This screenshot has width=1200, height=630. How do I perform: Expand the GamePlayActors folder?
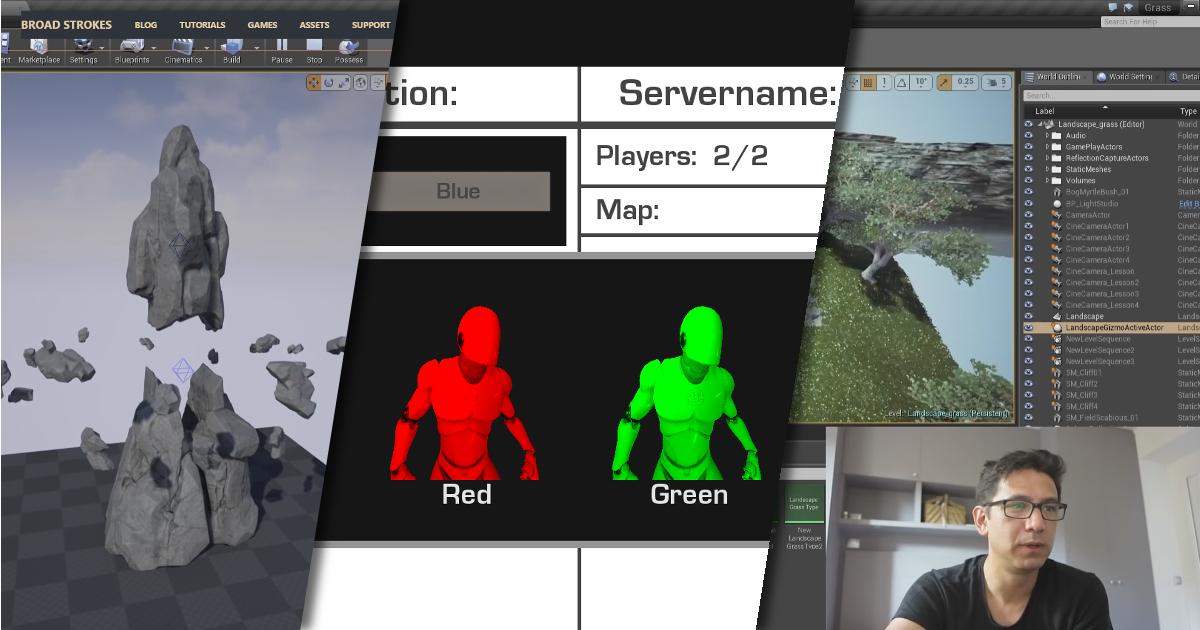1047,147
